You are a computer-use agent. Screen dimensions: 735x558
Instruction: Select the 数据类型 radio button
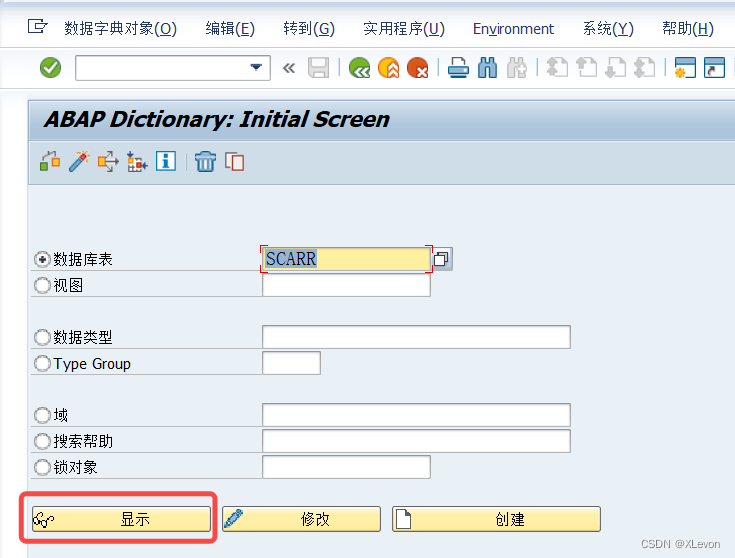pyautogui.click(x=42, y=337)
